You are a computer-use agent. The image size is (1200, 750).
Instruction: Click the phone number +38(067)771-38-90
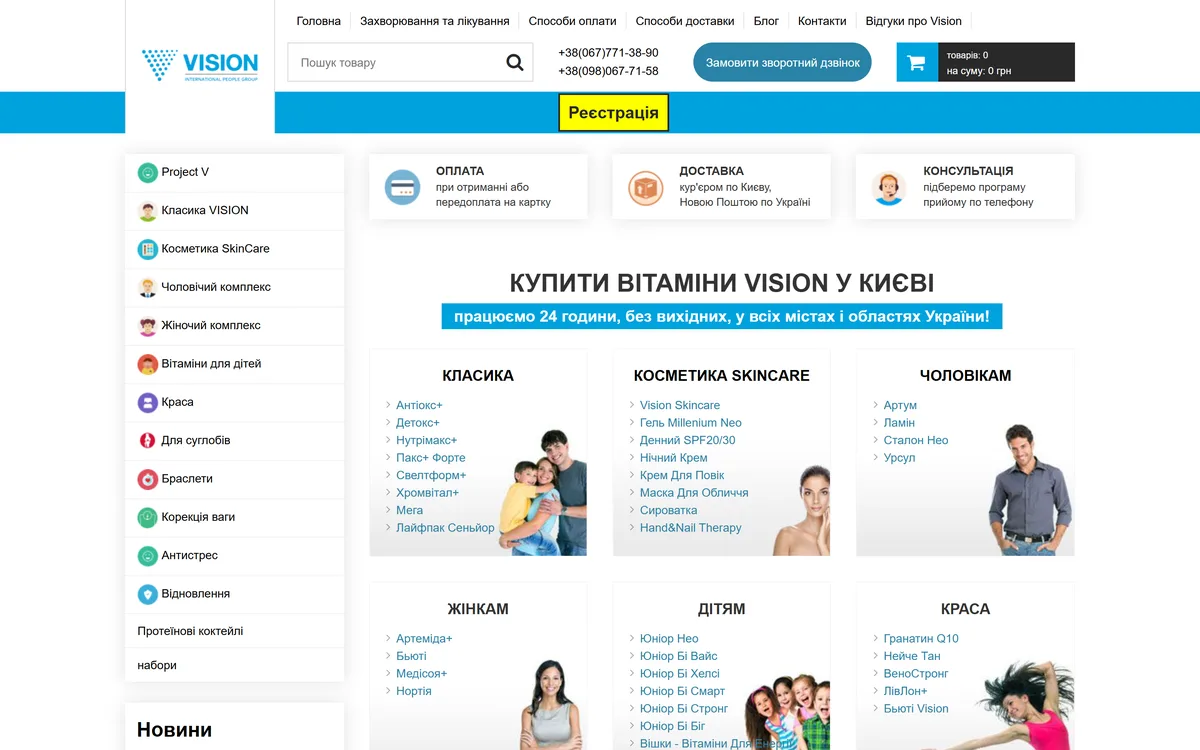(x=608, y=53)
